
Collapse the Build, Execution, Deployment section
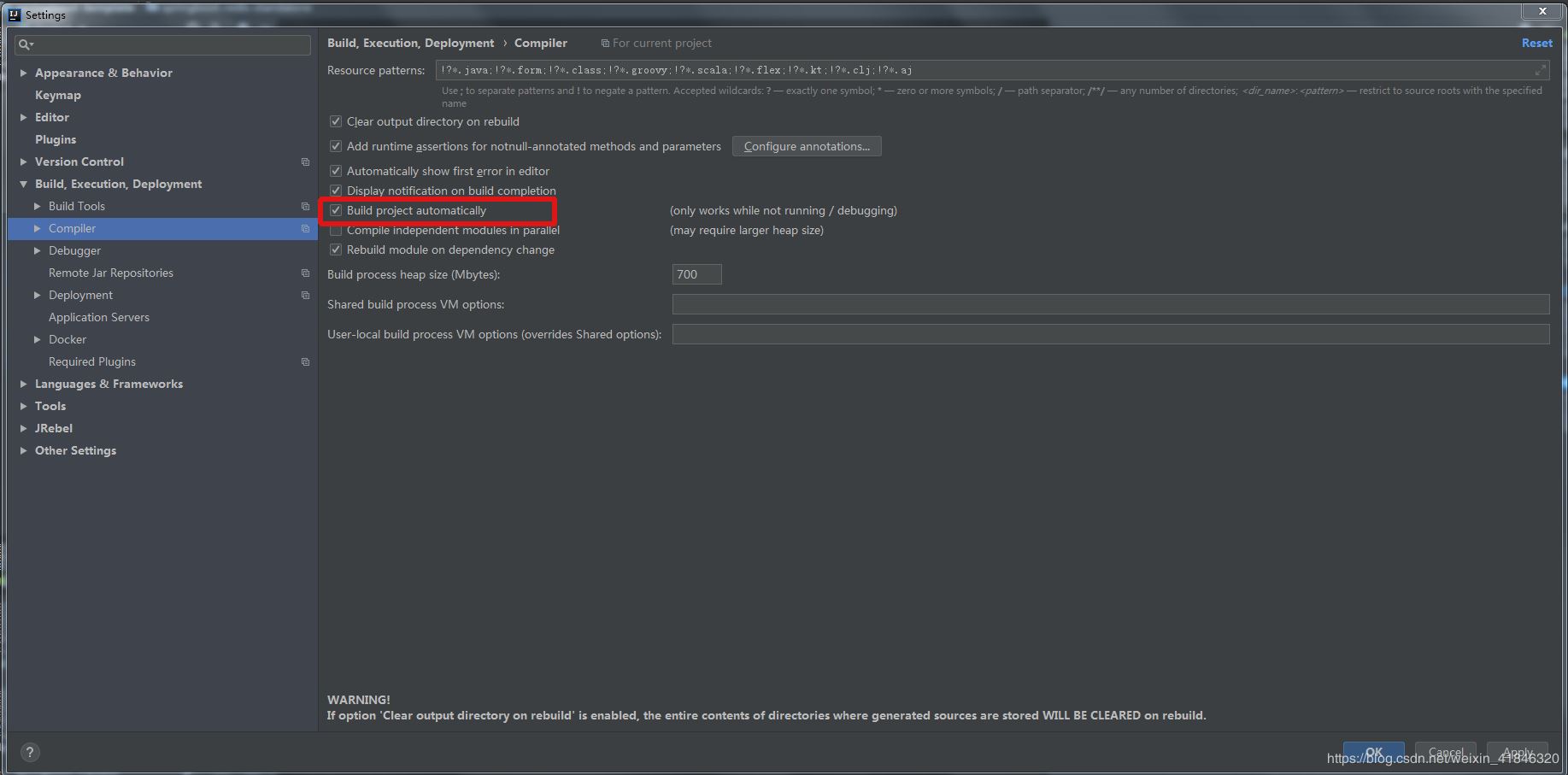pyautogui.click(x=23, y=184)
